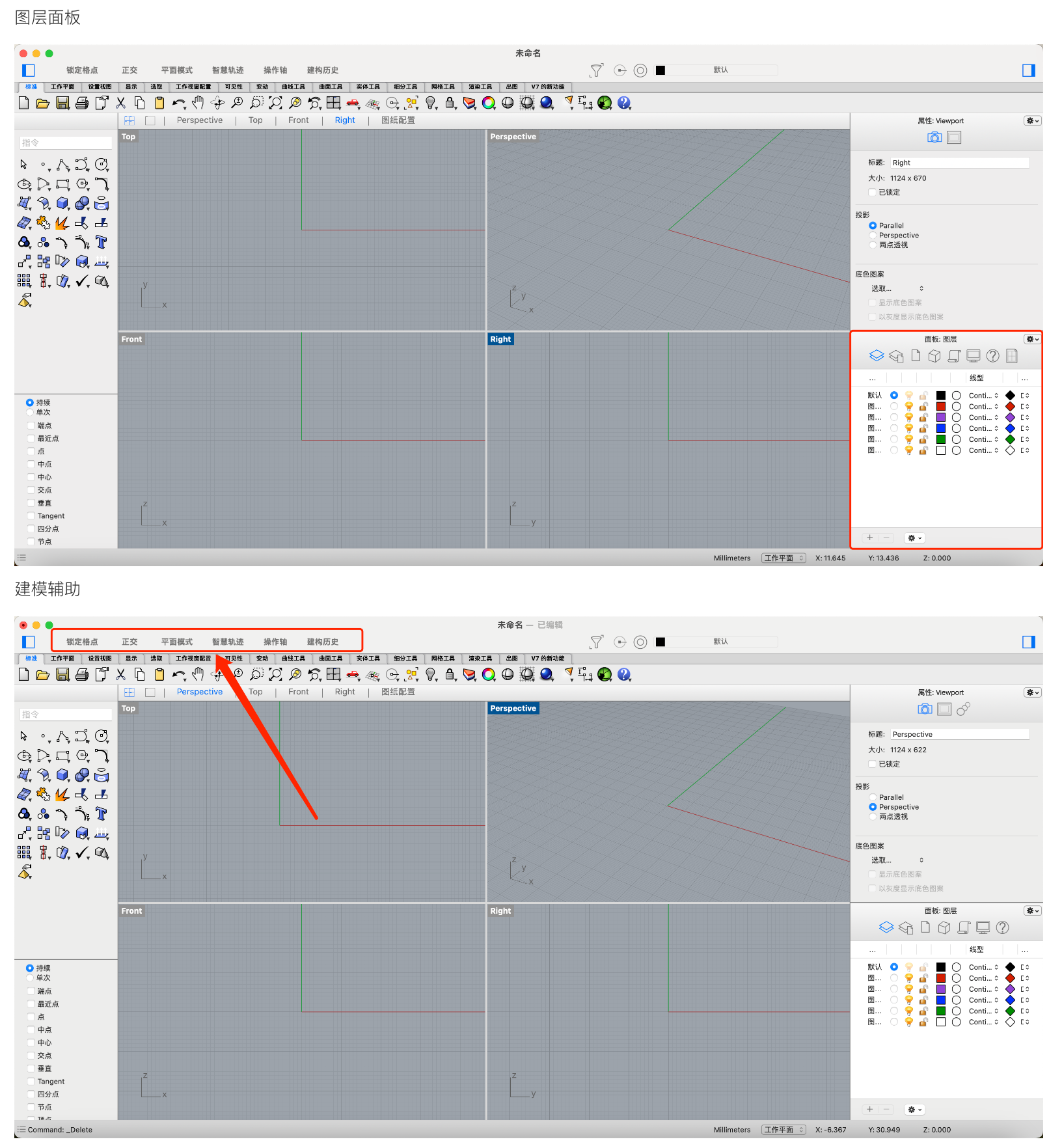Enable 交点 osnap checkbox in lower window

(x=31, y=1056)
